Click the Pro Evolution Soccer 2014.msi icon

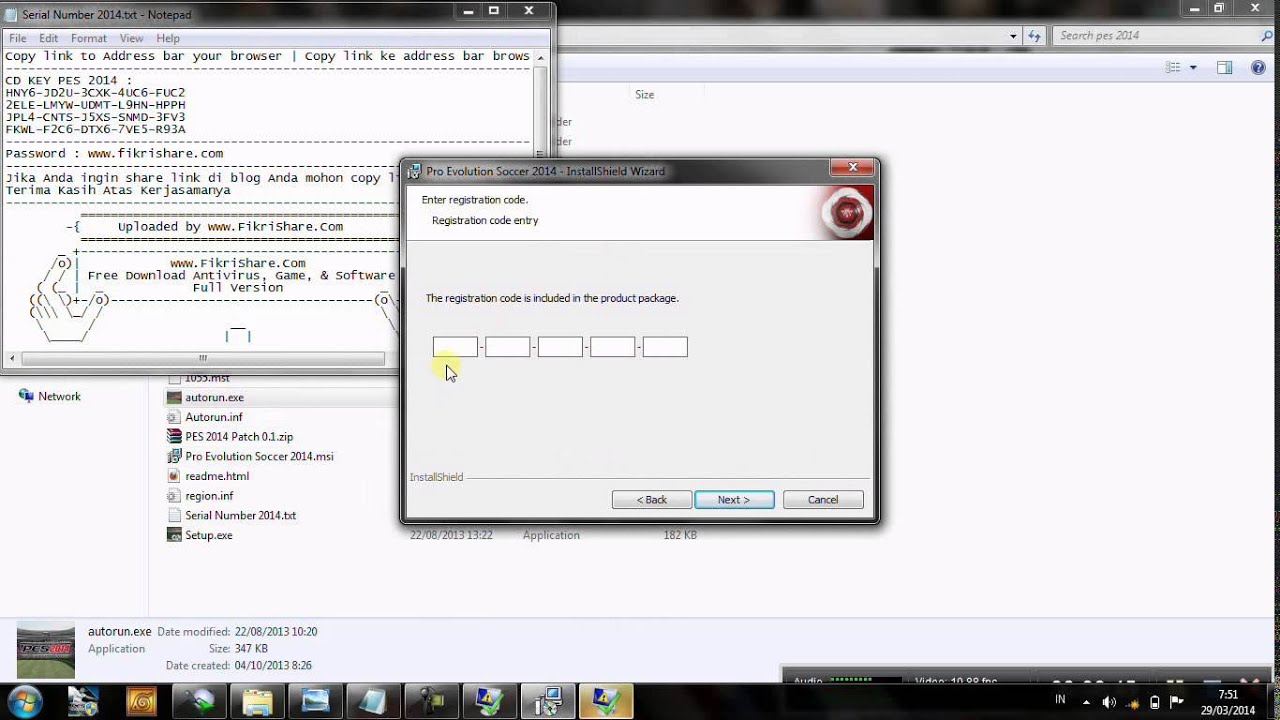(174, 456)
